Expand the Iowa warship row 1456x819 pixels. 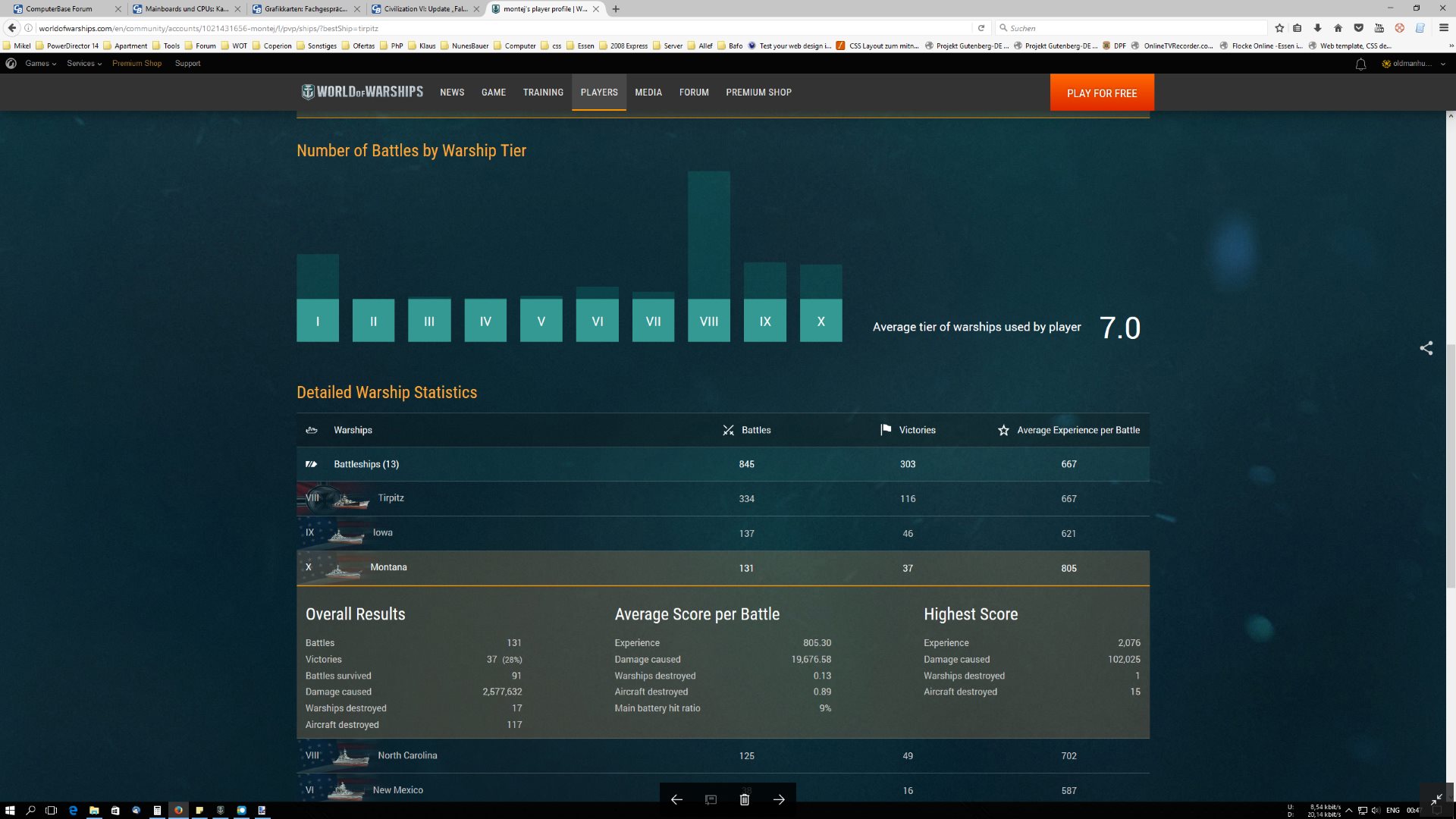[723, 533]
